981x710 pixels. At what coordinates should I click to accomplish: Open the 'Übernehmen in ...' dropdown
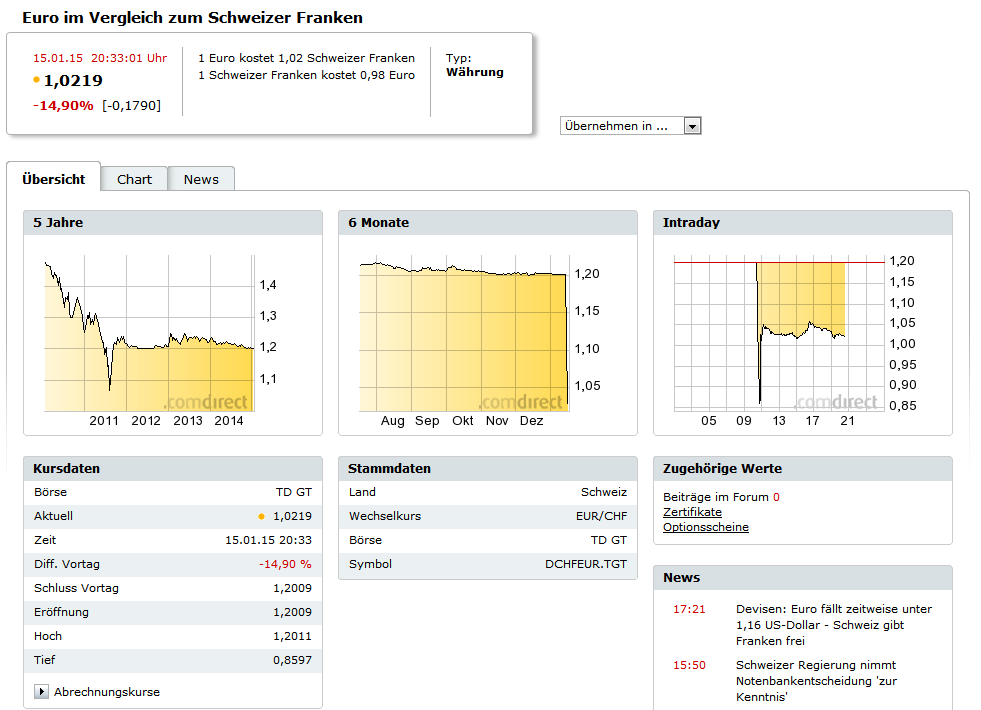pos(621,126)
